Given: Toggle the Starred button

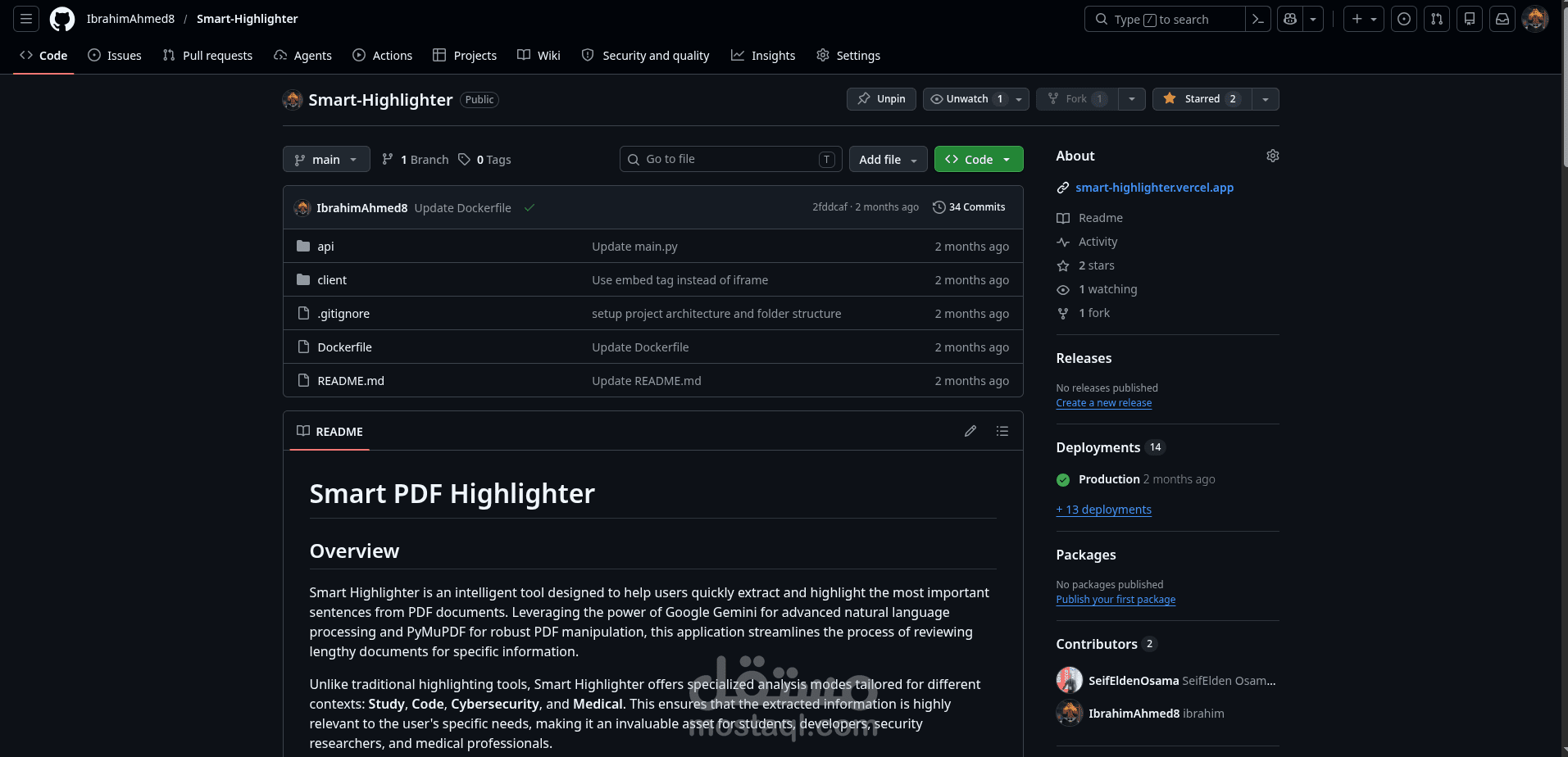Looking at the screenshot, I should tap(1202, 98).
